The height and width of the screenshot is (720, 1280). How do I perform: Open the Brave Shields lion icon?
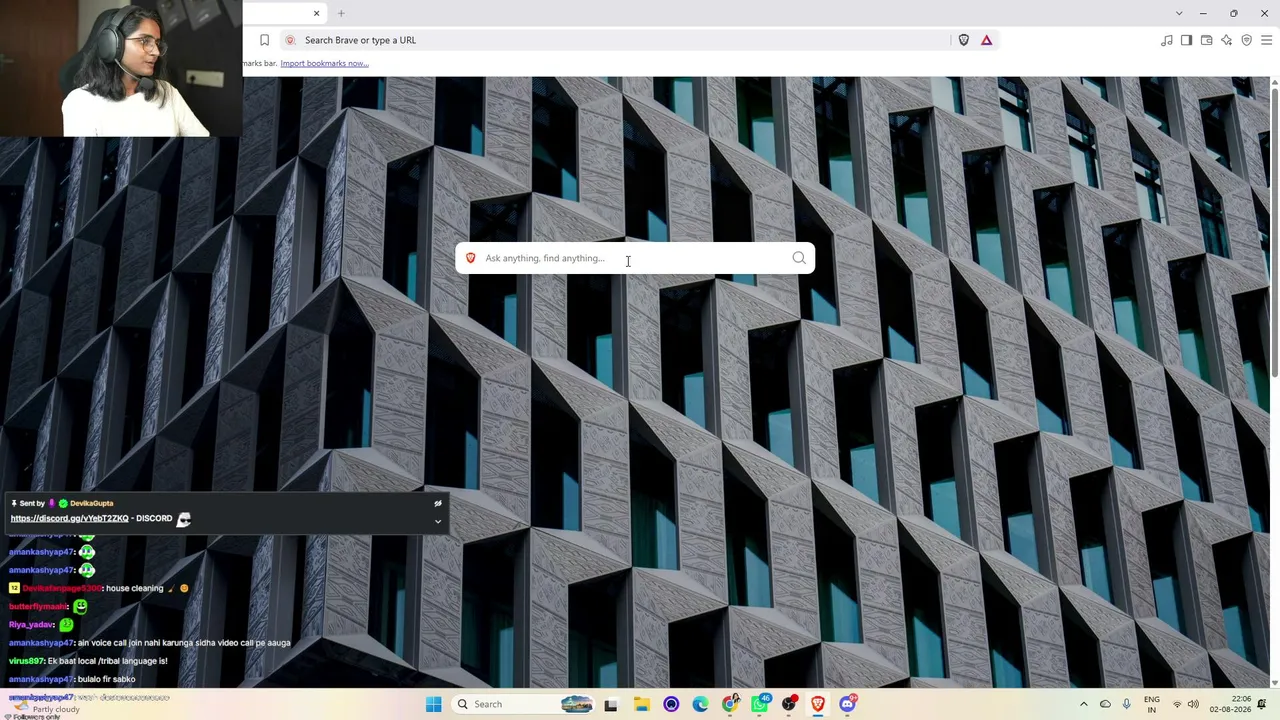coord(964,40)
